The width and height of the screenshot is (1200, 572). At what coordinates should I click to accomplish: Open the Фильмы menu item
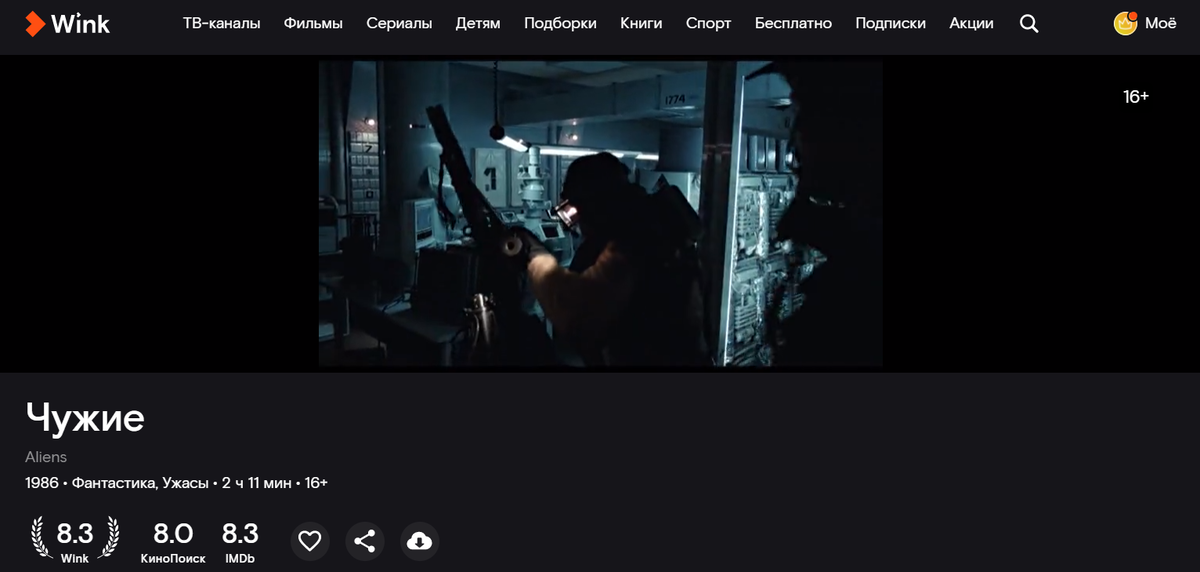313,23
